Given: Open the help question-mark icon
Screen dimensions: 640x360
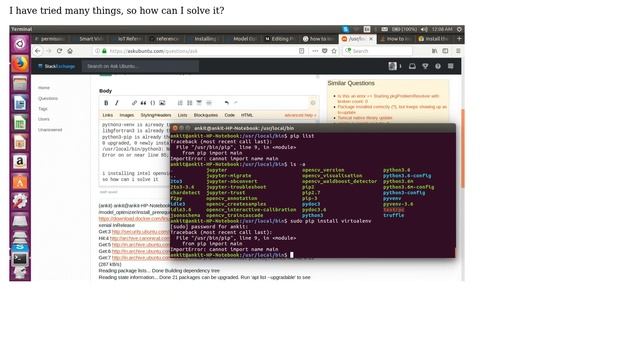Looking at the screenshot, I should point(438,66).
